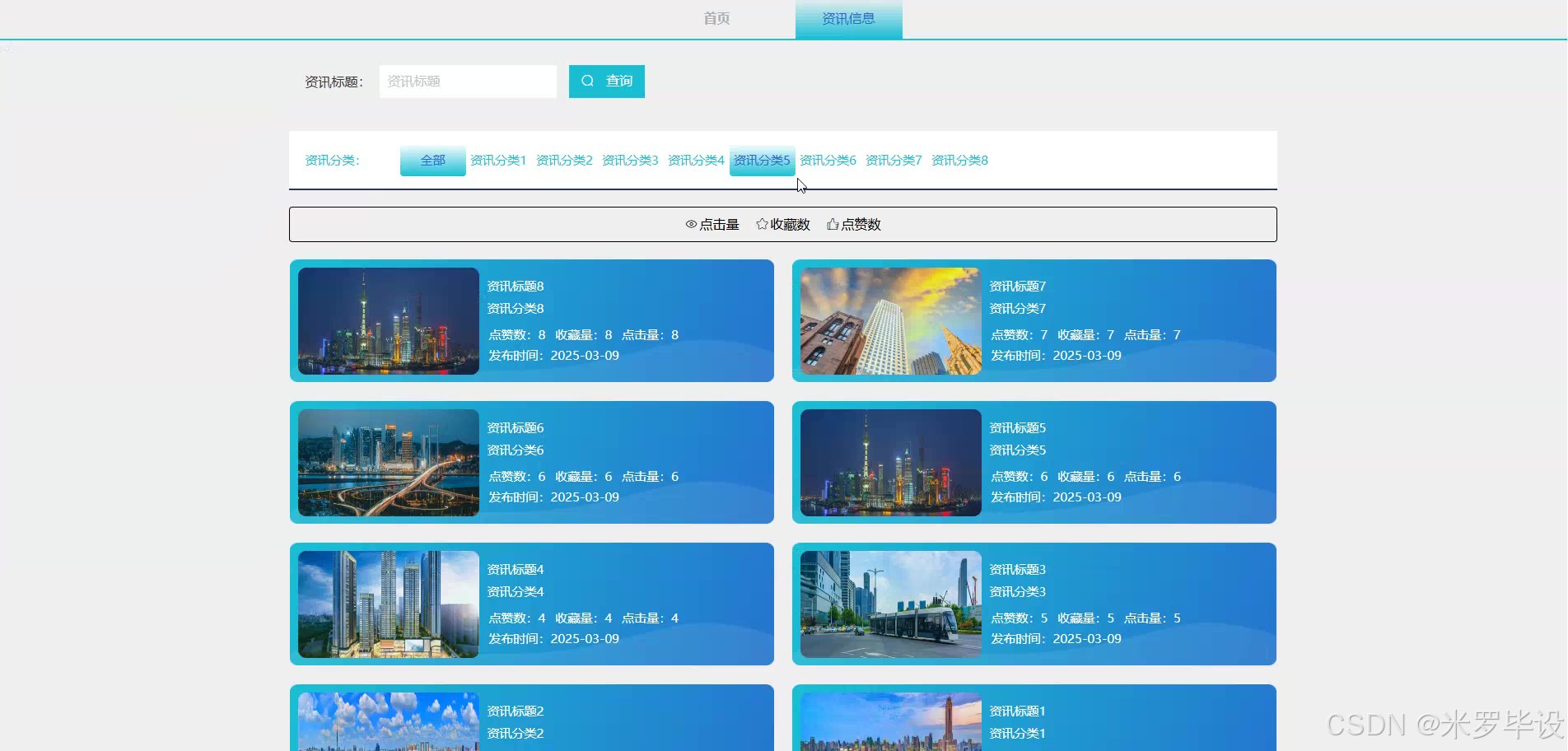
Task: Click the thumbnail image of 资讯标题4
Action: [x=387, y=604]
